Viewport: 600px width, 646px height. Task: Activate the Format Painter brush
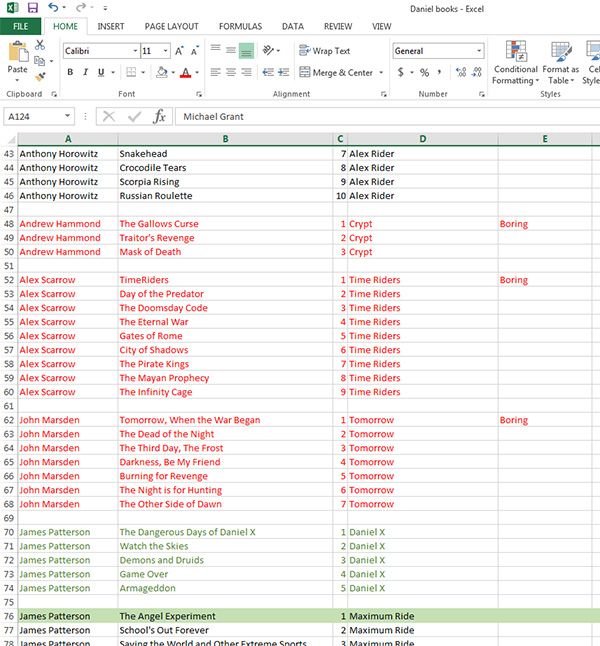tap(40, 77)
